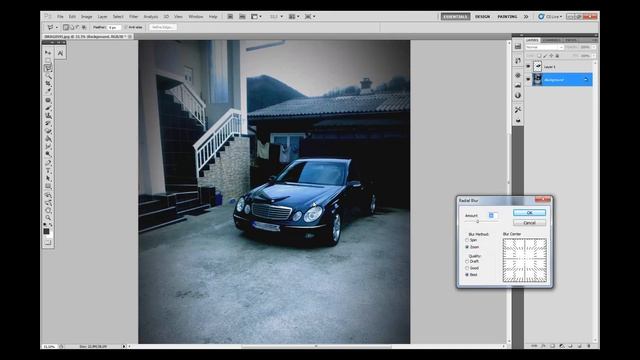Open the Filter menu
Viewport: 640px width, 360px height.
tap(133, 17)
